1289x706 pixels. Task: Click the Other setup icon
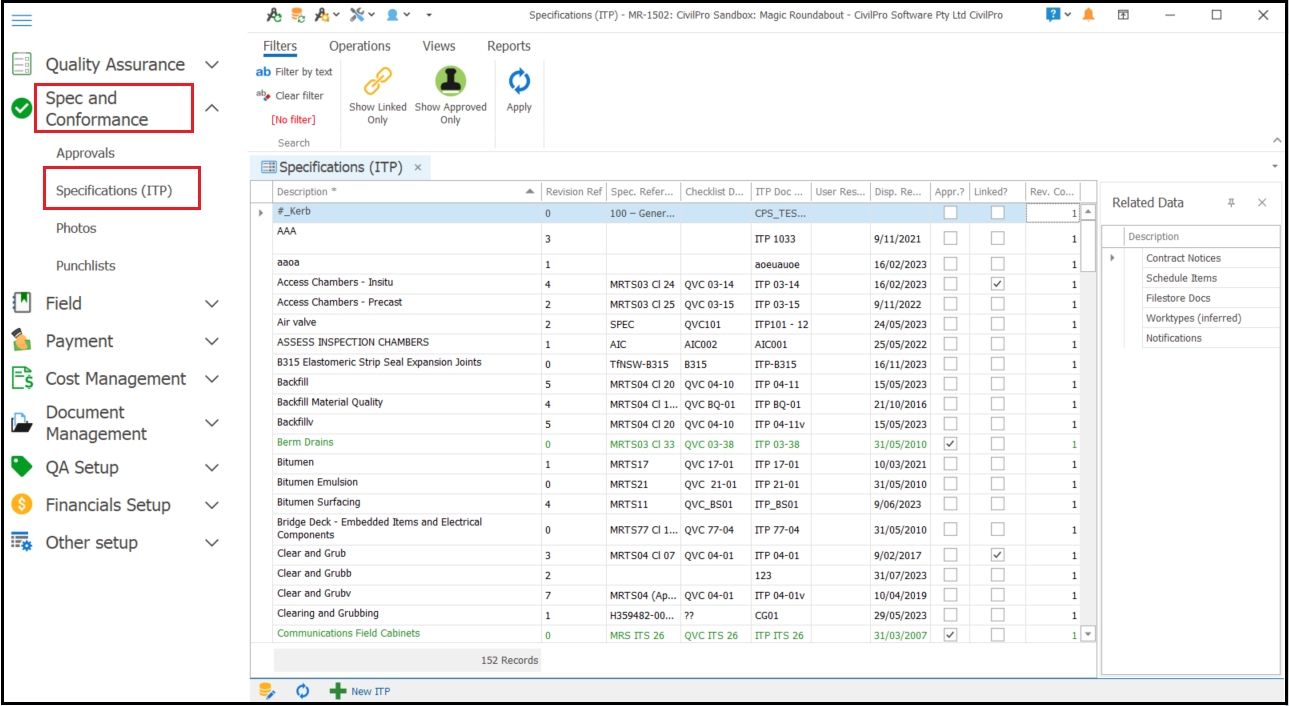pos(22,542)
